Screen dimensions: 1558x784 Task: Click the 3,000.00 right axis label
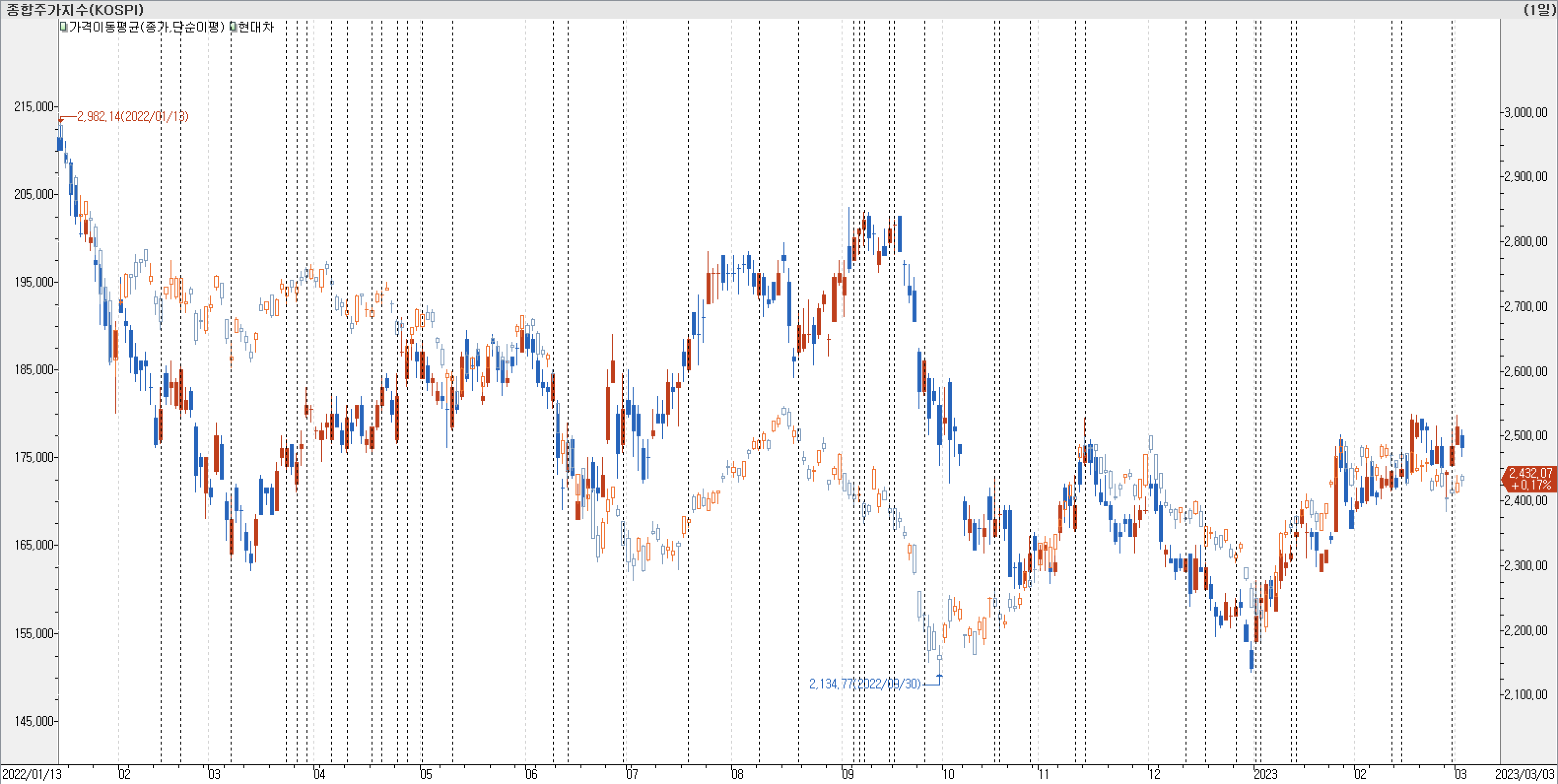1525,112
